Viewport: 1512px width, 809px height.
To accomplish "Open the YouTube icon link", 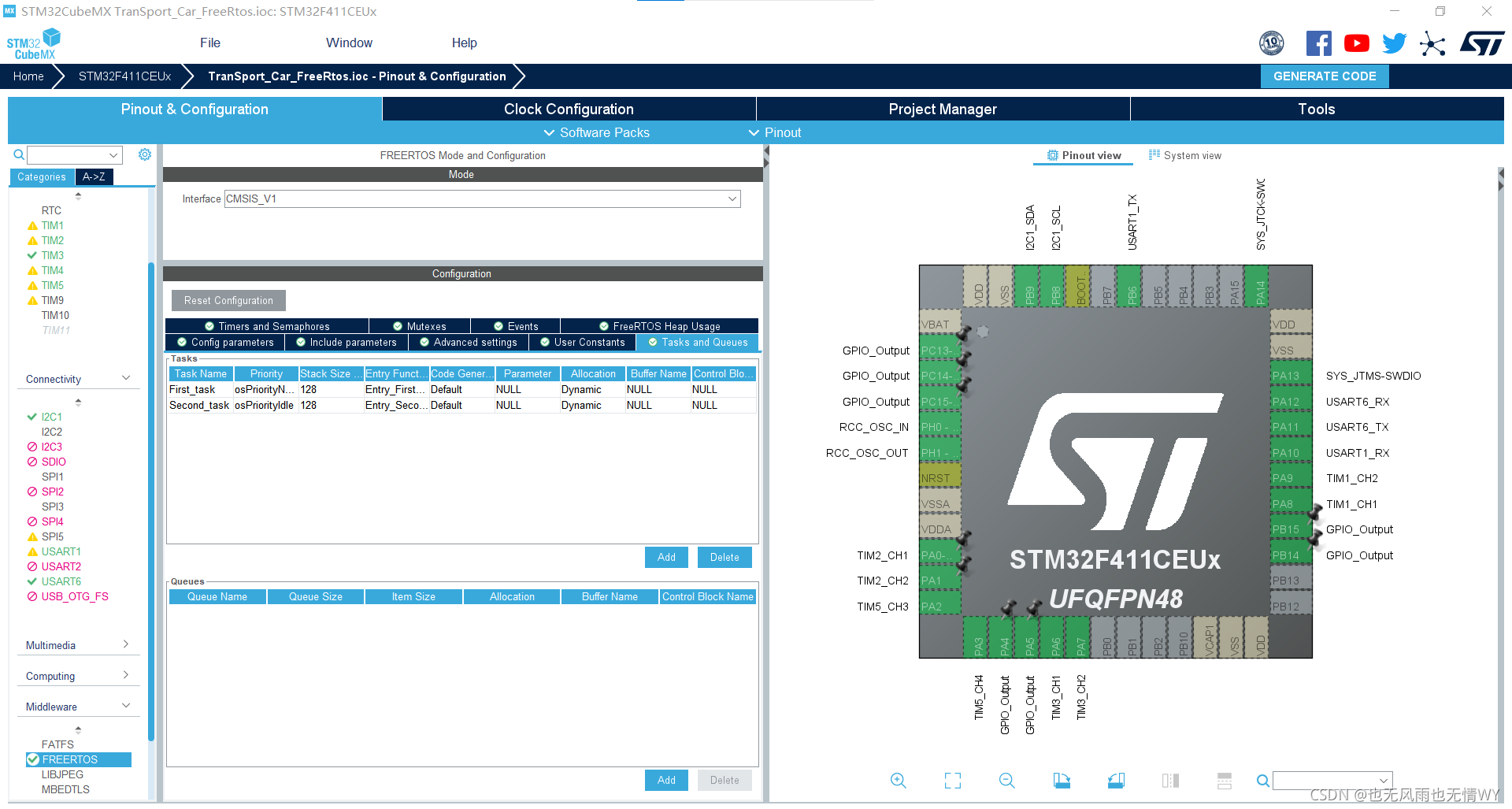I will [1356, 43].
